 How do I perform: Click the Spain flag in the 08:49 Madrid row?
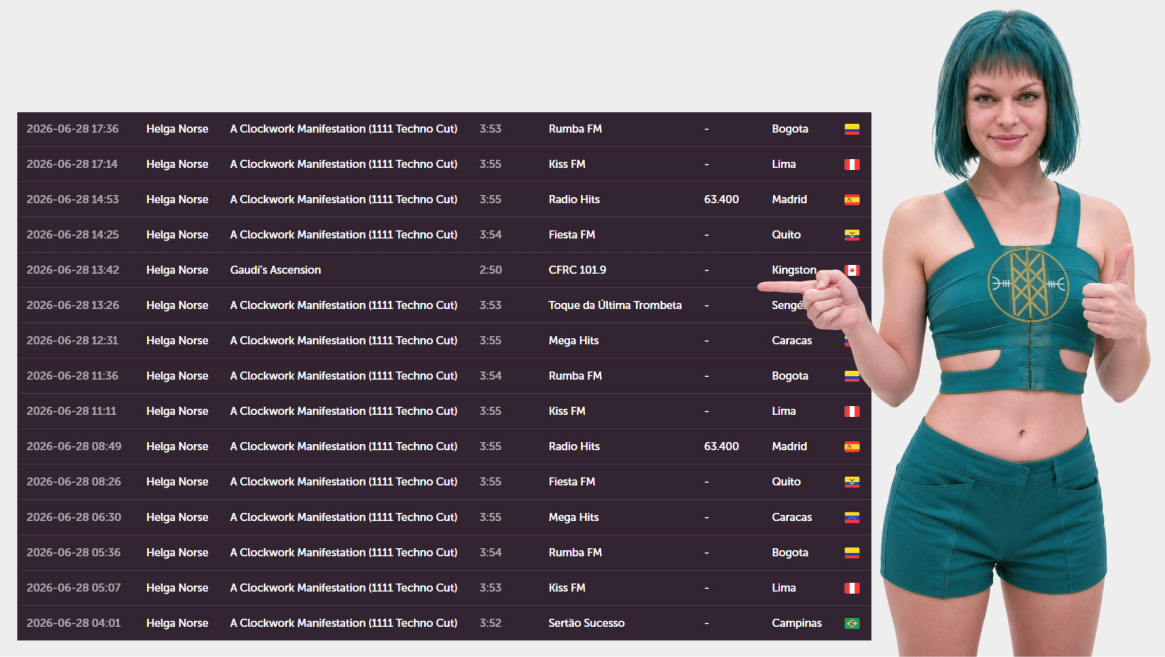pos(851,447)
